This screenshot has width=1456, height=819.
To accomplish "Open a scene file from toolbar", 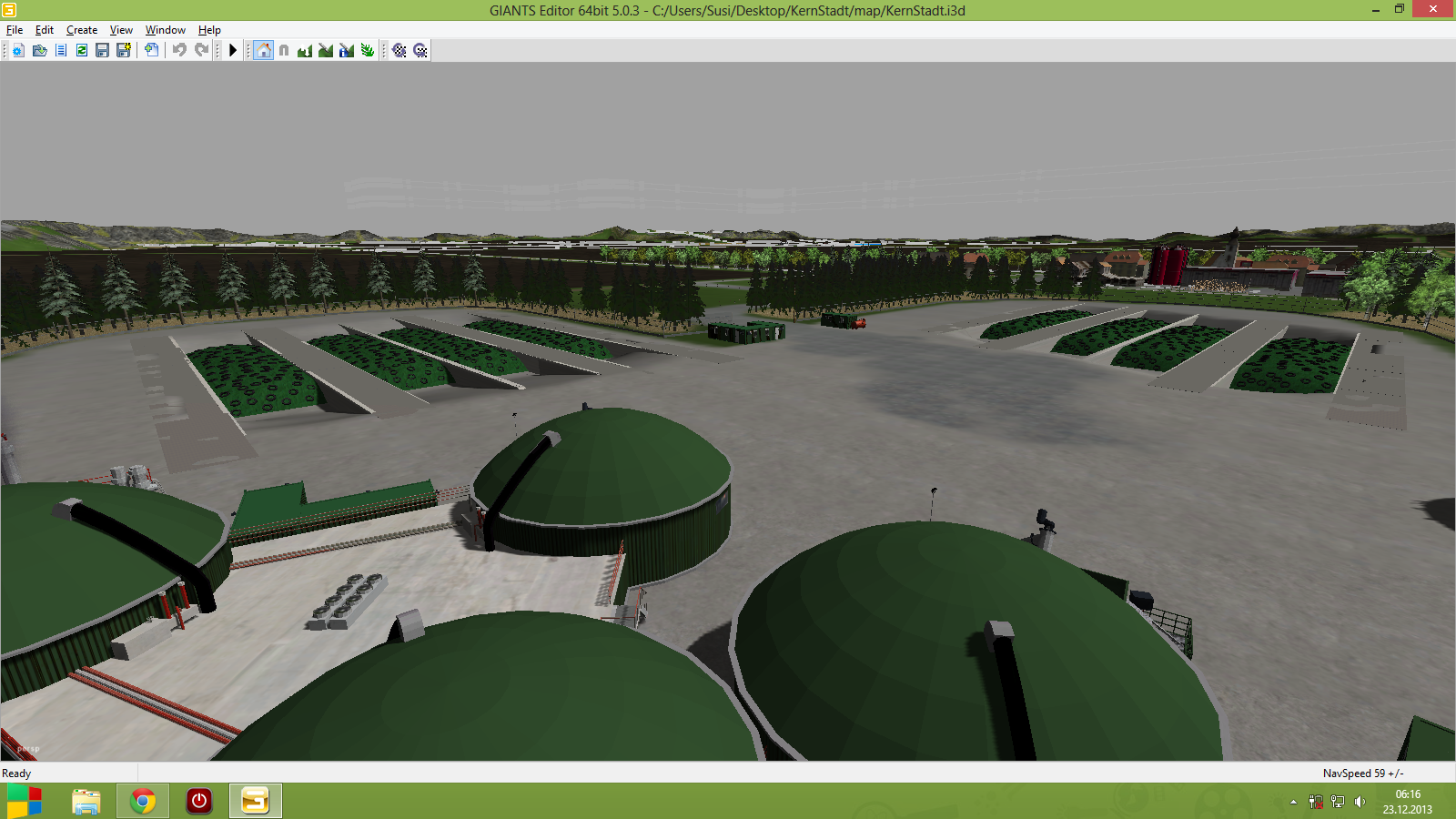I will click(39, 50).
